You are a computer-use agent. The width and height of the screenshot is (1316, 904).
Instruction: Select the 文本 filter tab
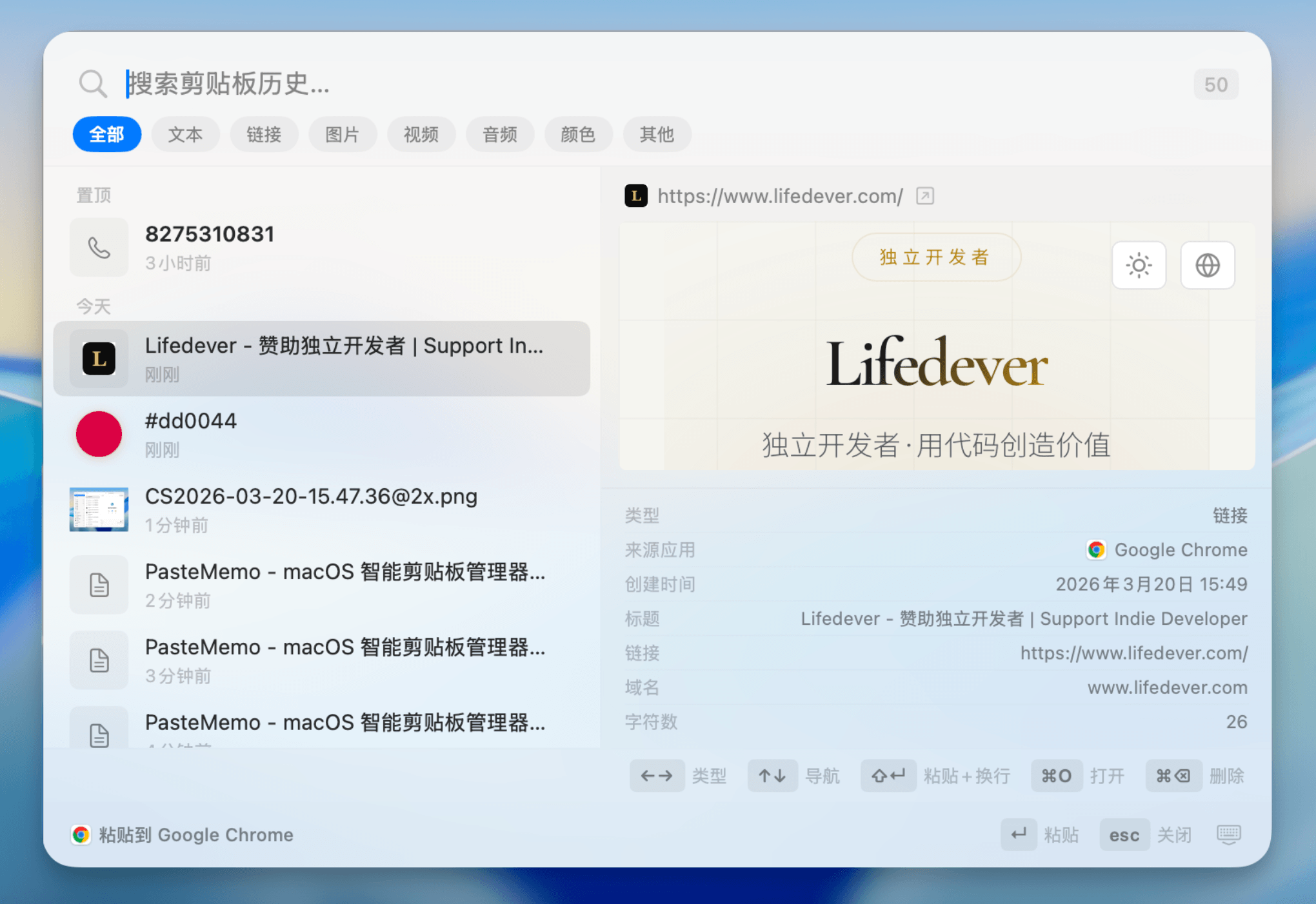[x=185, y=134]
